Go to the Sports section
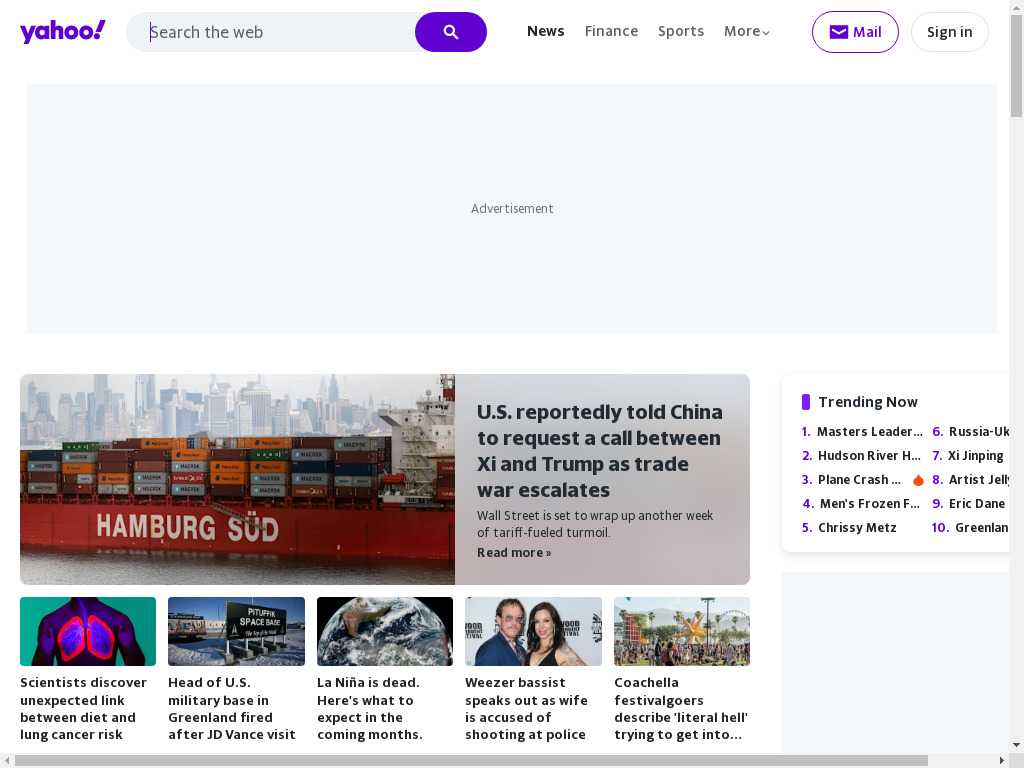This screenshot has width=1024, height=768. click(x=680, y=31)
